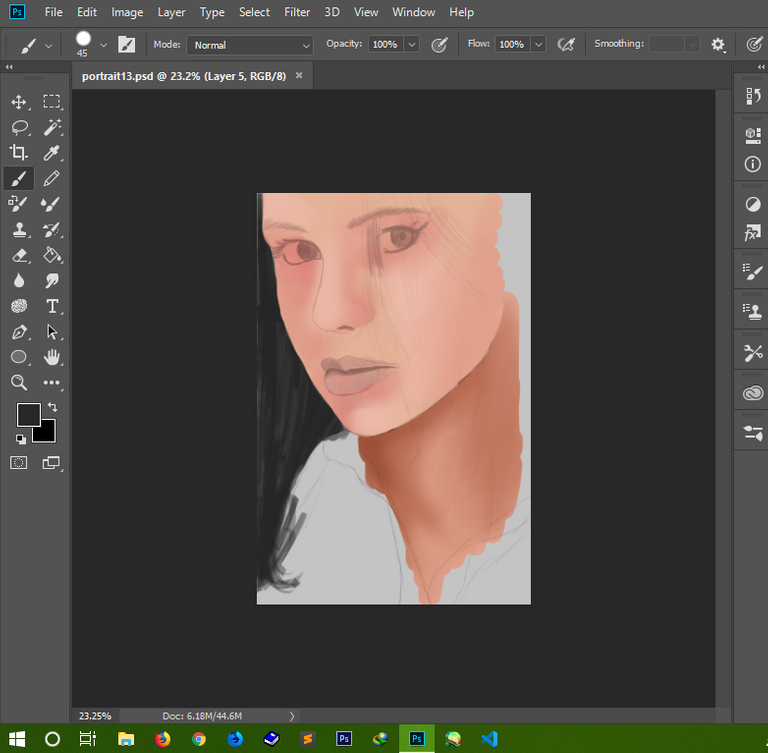Image resolution: width=768 pixels, height=753 pixels.
Task: Open the blending Mode Normal dropdown
Action: click(250, 45)
